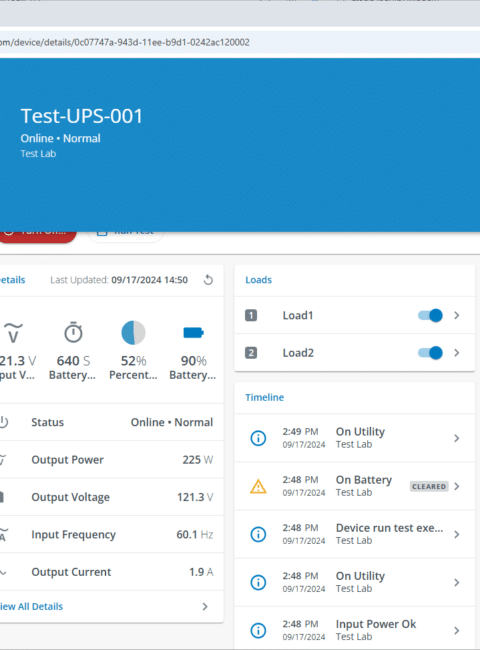The image size is (480, 650).
Task: Click the Load2 label text
Action: (x=298, y=353)
